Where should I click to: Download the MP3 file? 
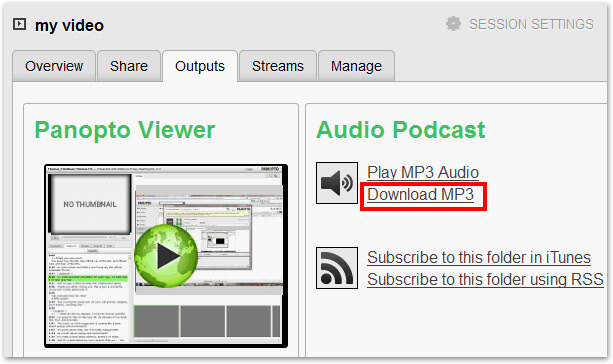point(421,194)
